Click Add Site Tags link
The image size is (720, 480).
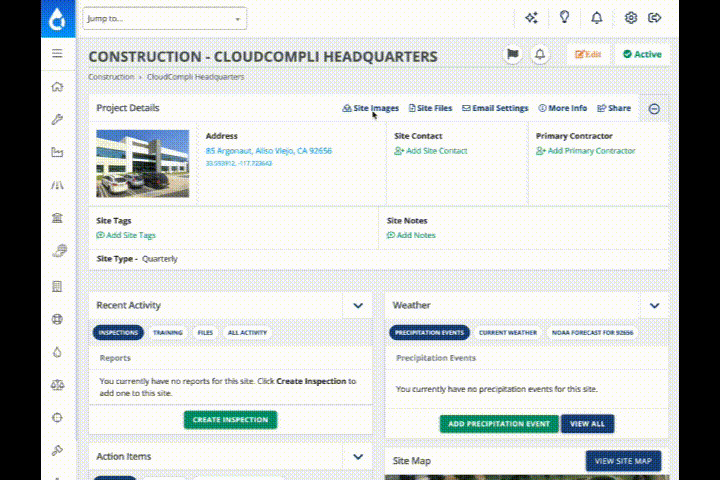[x=126, y=235]
